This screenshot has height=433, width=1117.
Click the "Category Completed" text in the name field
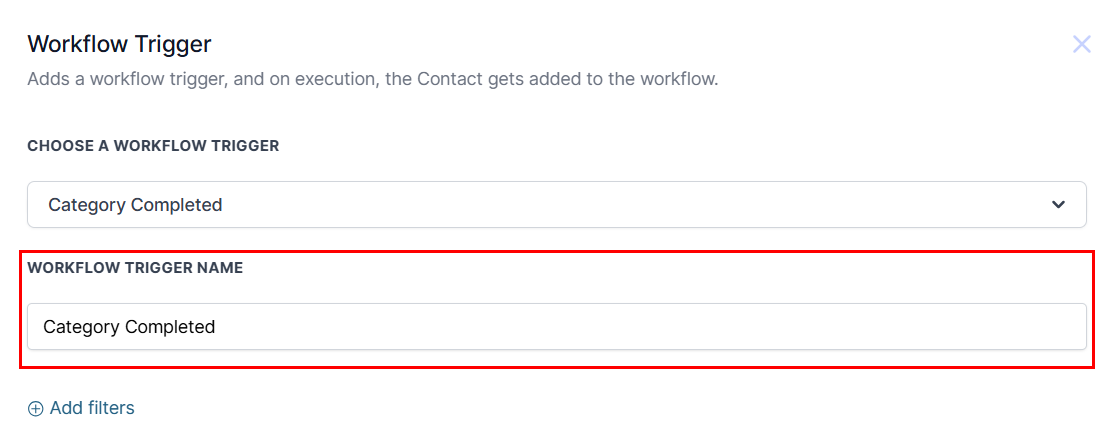click(129, 327)
